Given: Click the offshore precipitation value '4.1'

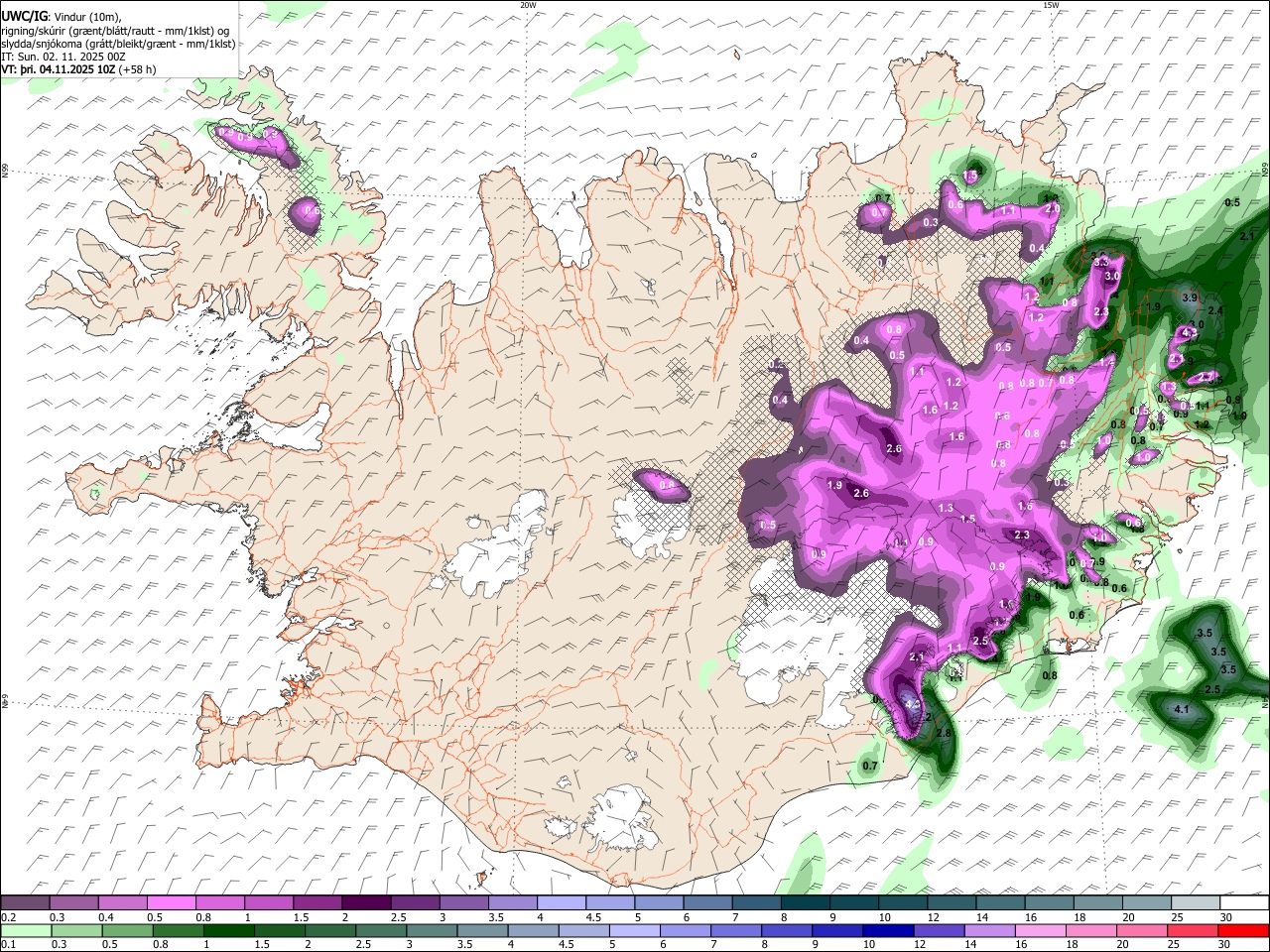Looking at the screenshot, I should (1182, 710).
